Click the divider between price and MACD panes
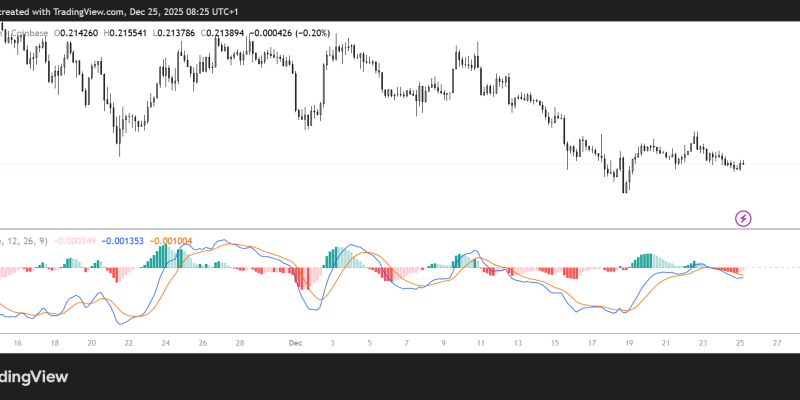This screenshot has width=800, height=400. [400, 228]
